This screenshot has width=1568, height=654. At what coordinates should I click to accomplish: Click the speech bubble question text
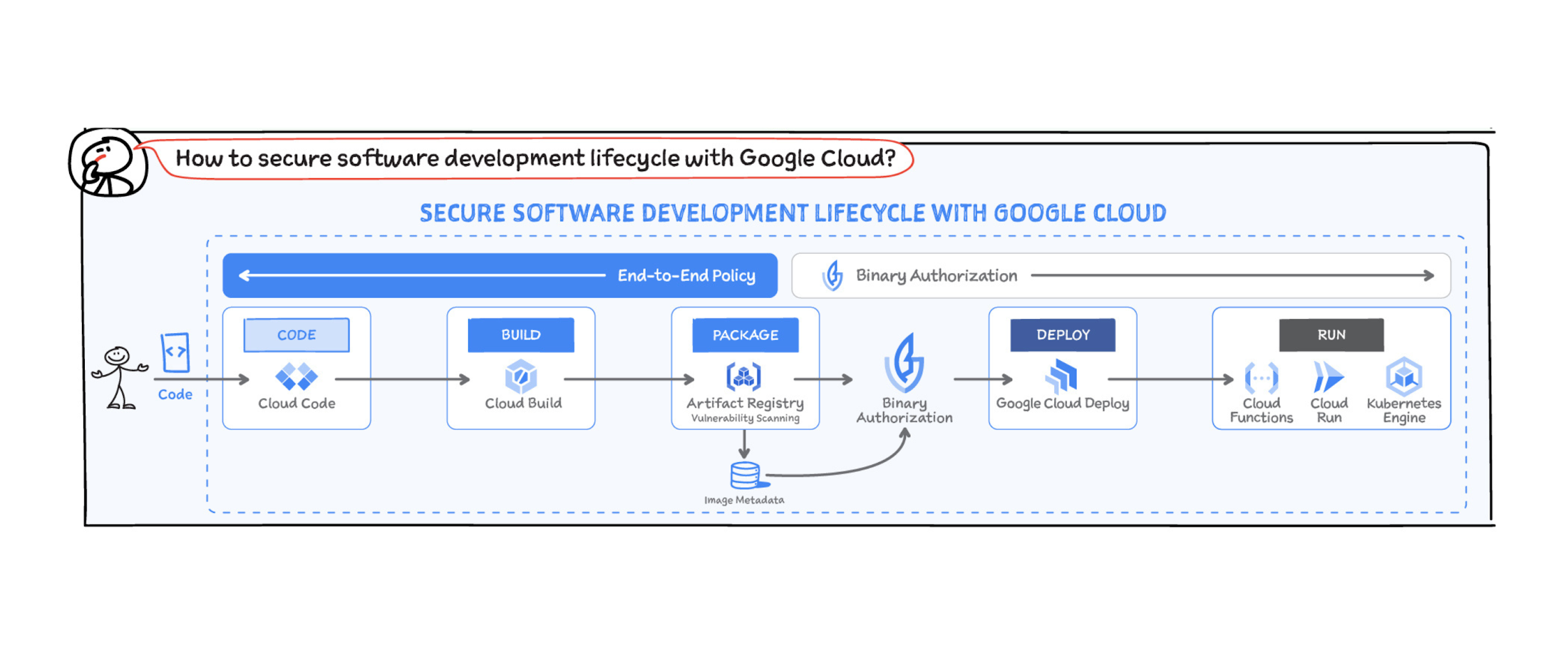pyautogui.click(x=535, y=158)
